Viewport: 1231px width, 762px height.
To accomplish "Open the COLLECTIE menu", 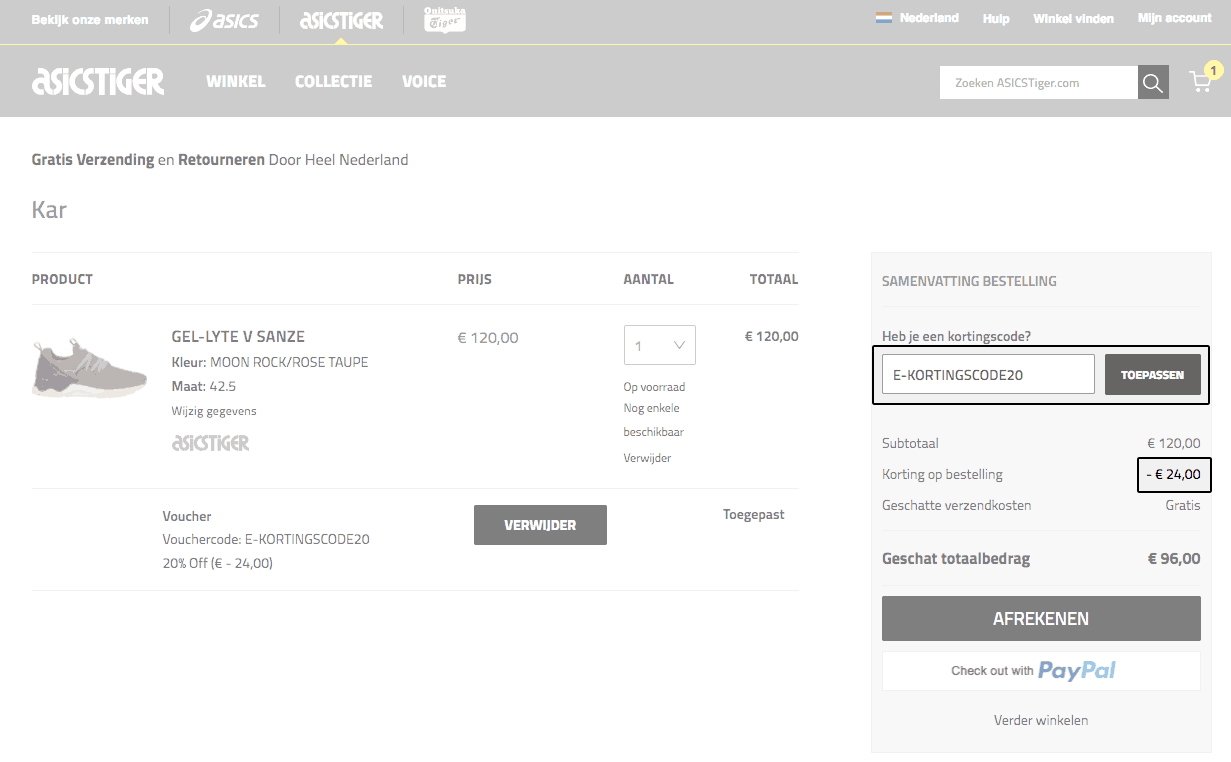I will (x=333, y=82).
